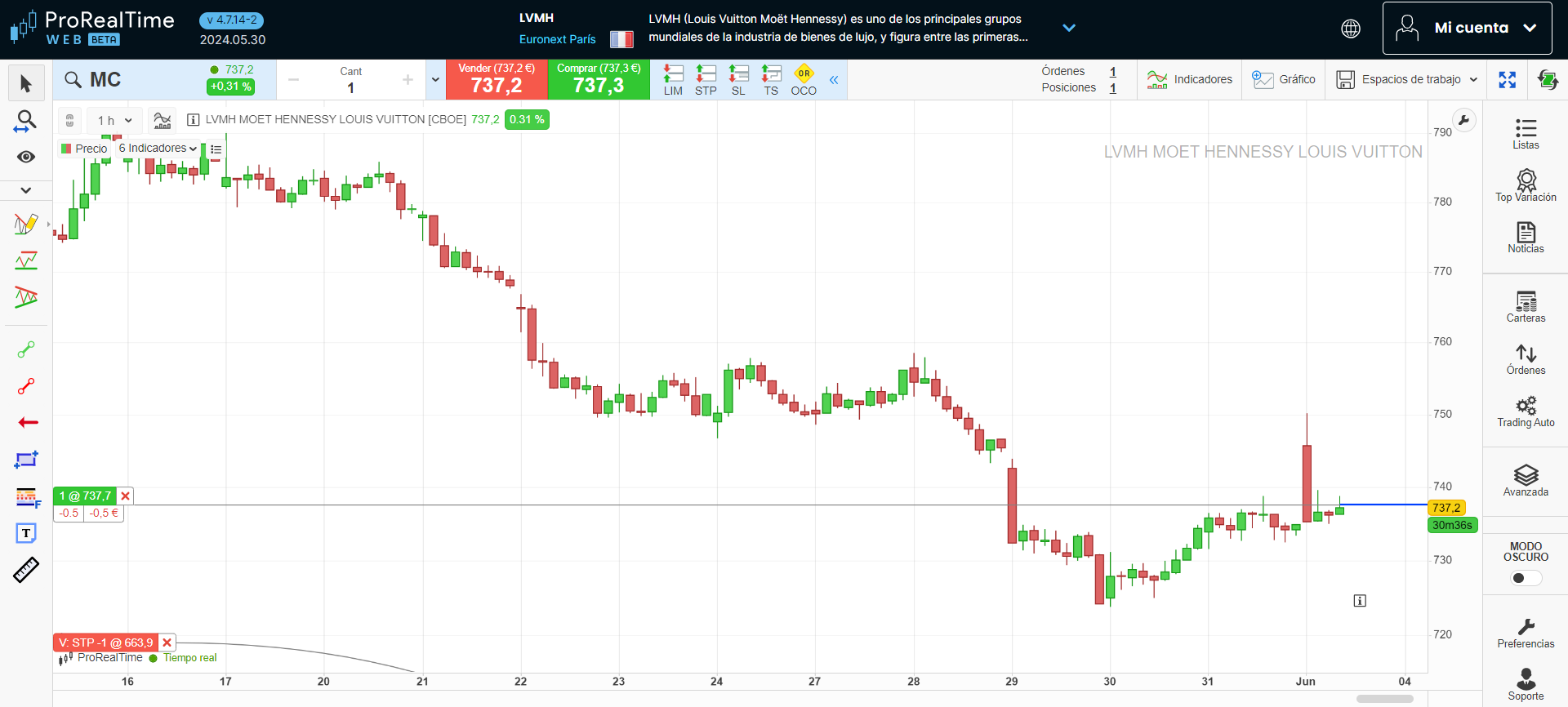Viewport: 1568px width, 707px height.
Task: Place a STP stop order
Action: click(x=706, y=80)
